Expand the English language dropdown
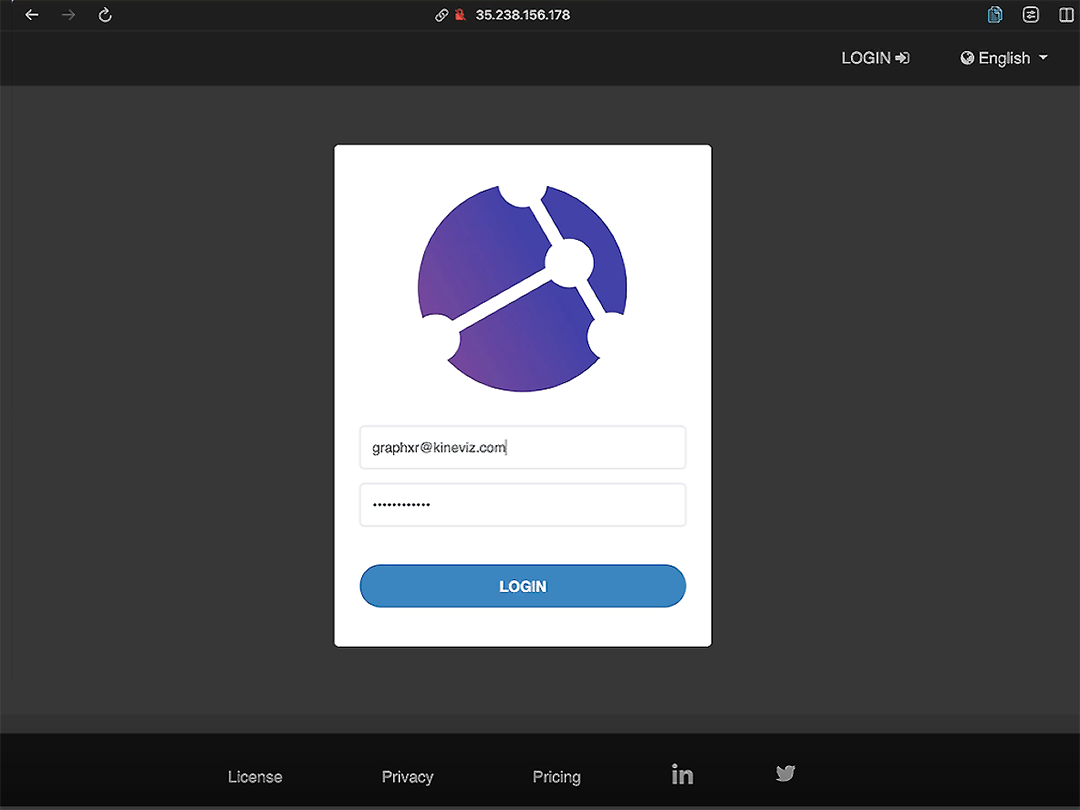The height and width of the screenshot is (810, 1080). 1004,58
